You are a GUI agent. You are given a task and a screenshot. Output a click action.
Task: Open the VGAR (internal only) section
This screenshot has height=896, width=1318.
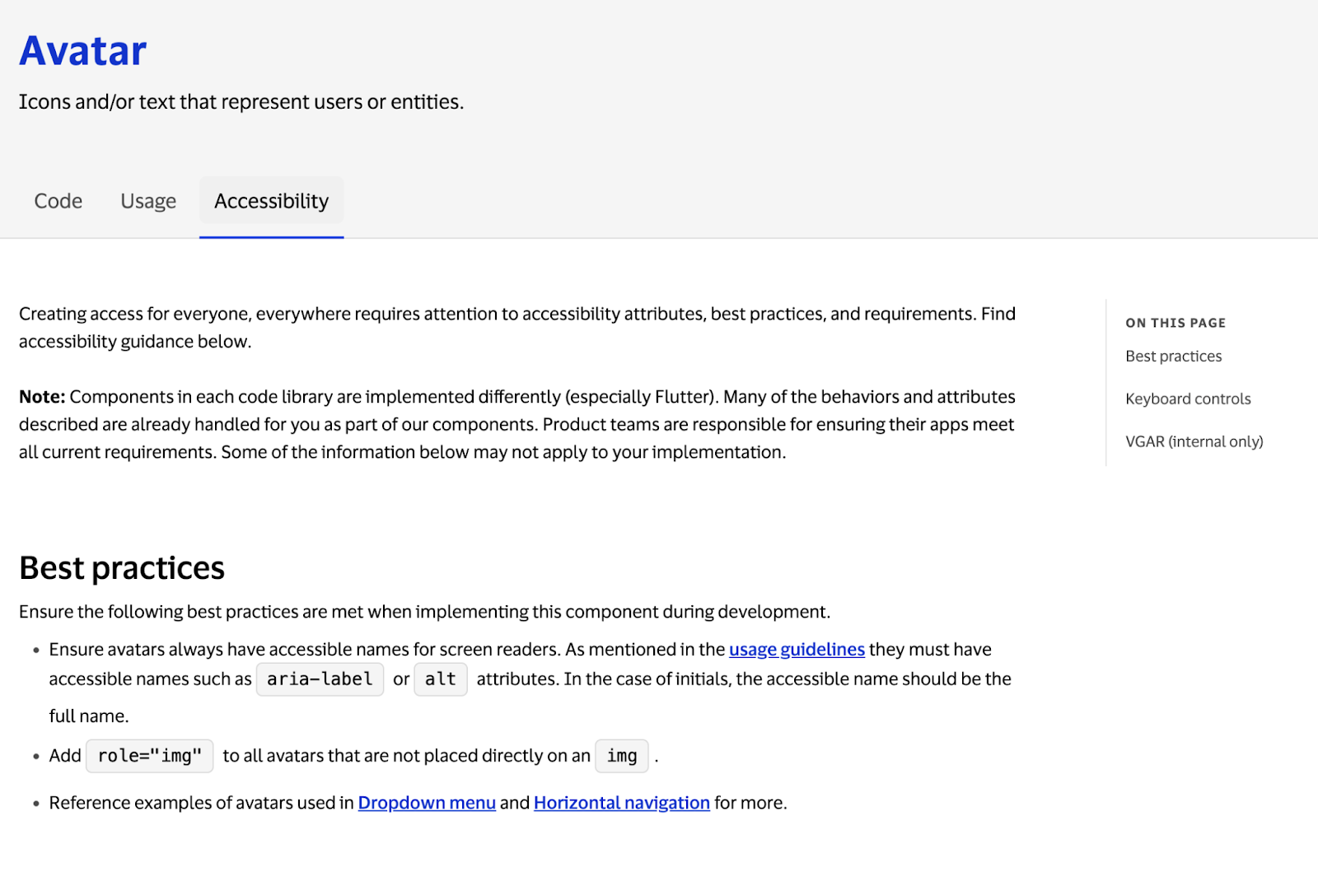pyautogui.click(x=1193, y=441)
